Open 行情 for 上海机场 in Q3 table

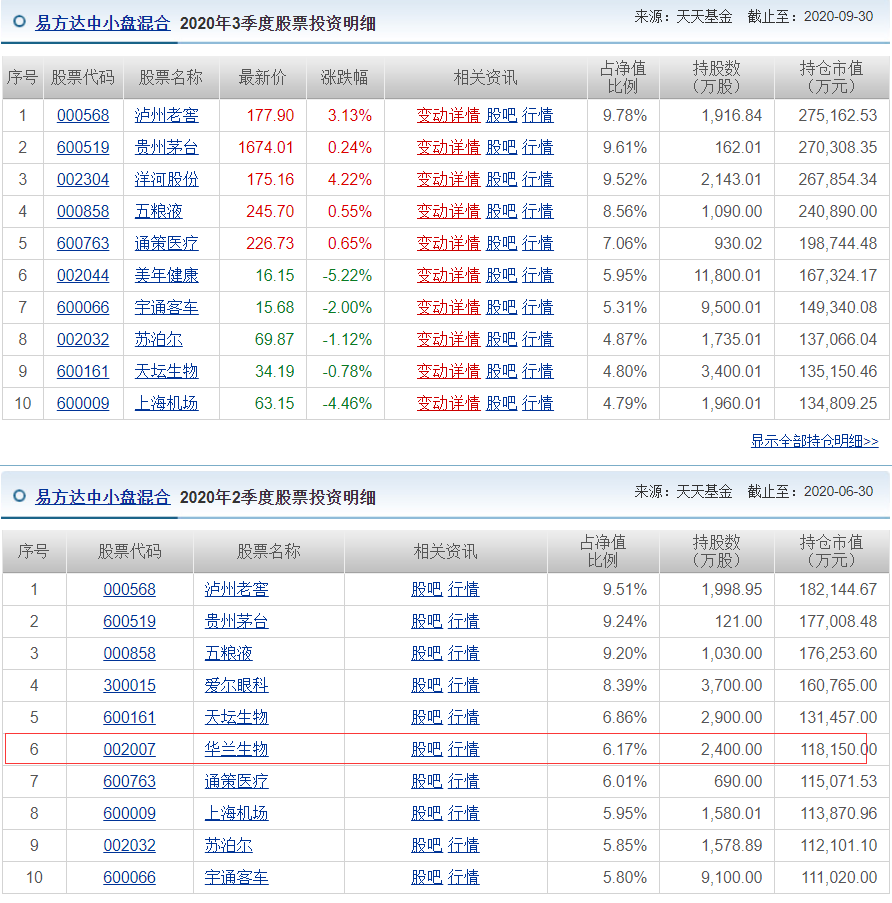click(537, 403)
